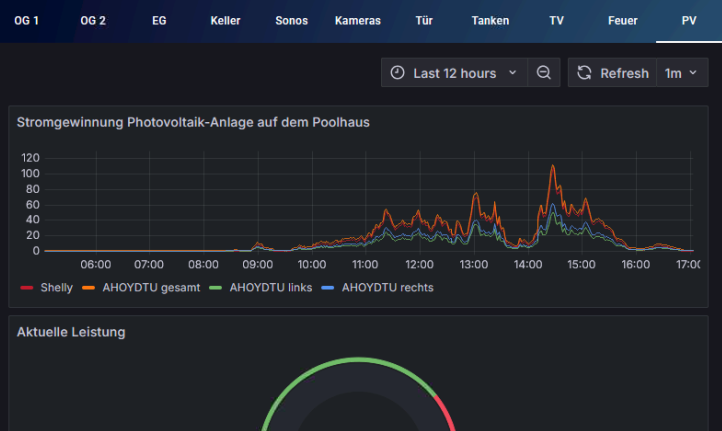Click the 120 label on y-axis

click(30, 158)
